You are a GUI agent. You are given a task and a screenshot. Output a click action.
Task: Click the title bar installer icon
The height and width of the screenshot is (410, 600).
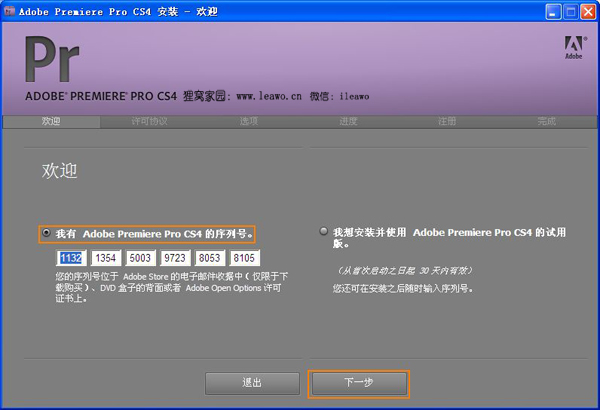[x=9, y=11]
